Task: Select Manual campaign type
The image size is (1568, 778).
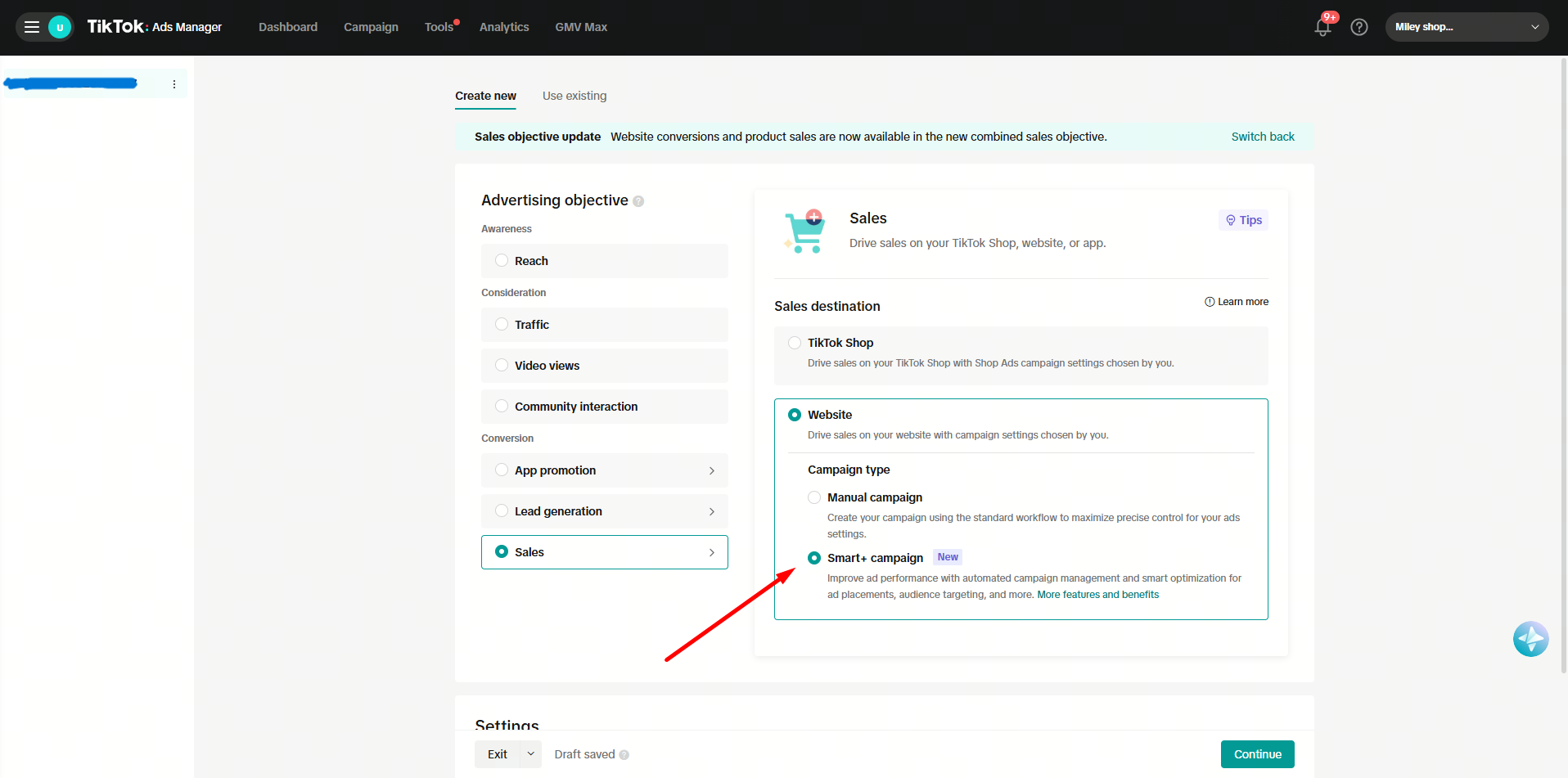Action: coord(814,497)
